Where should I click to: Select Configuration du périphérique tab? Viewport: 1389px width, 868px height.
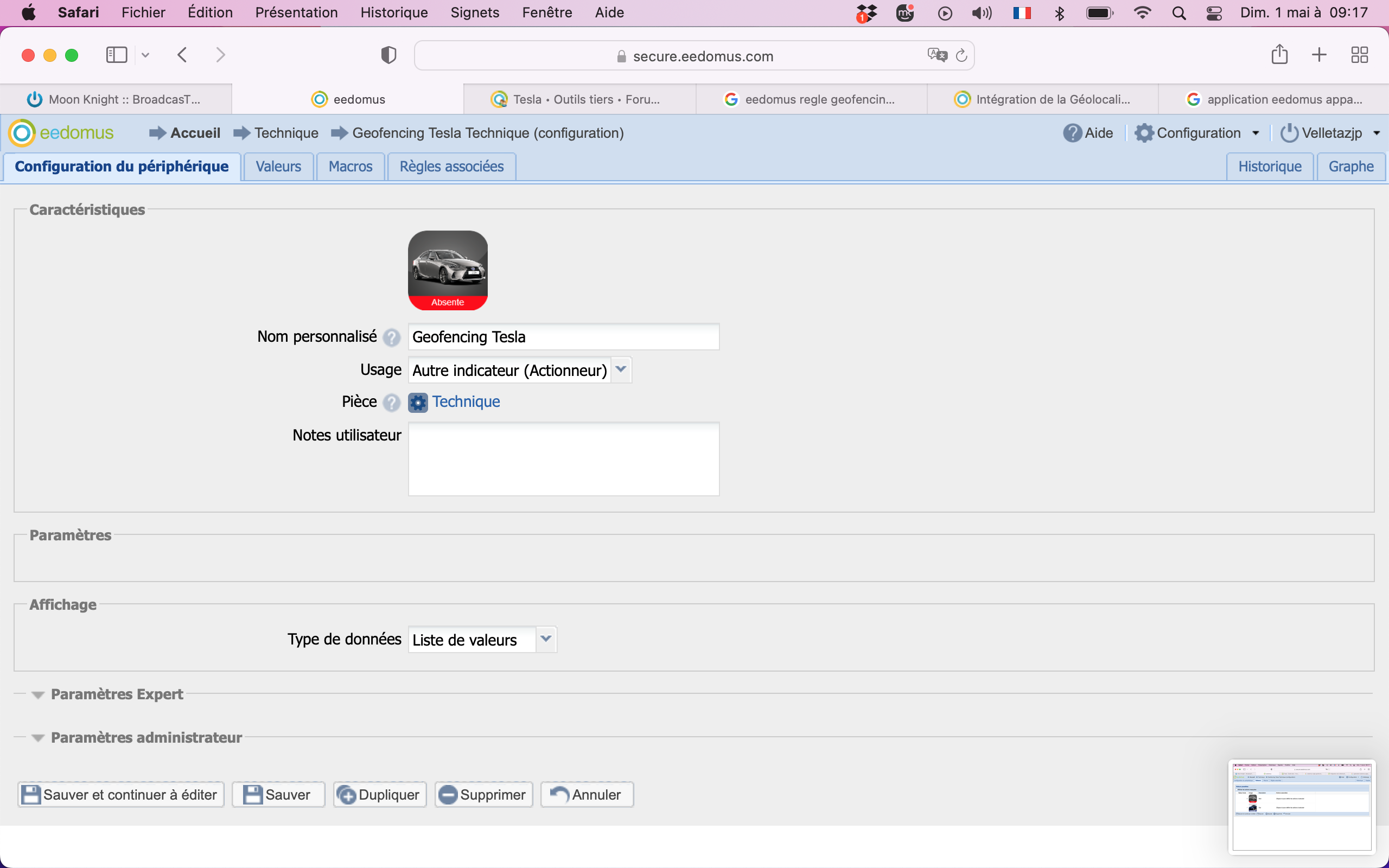[x=122, y=167]
